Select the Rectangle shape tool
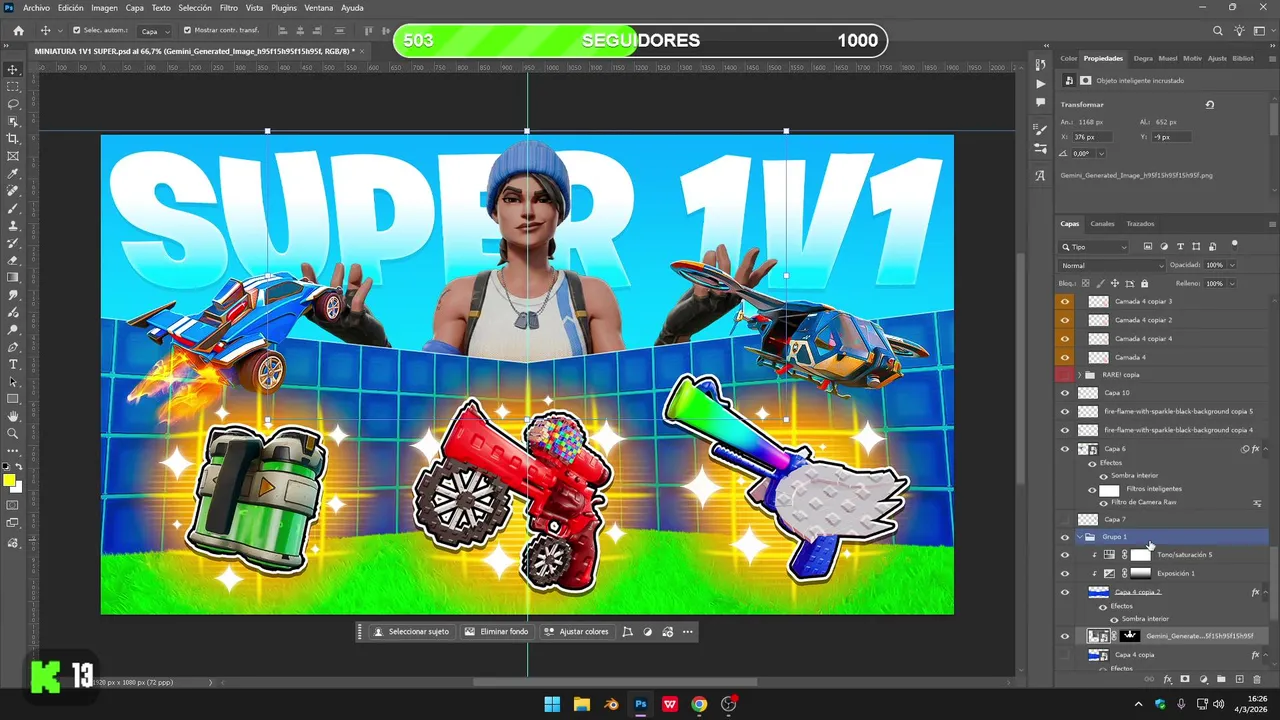 point(13,399)
